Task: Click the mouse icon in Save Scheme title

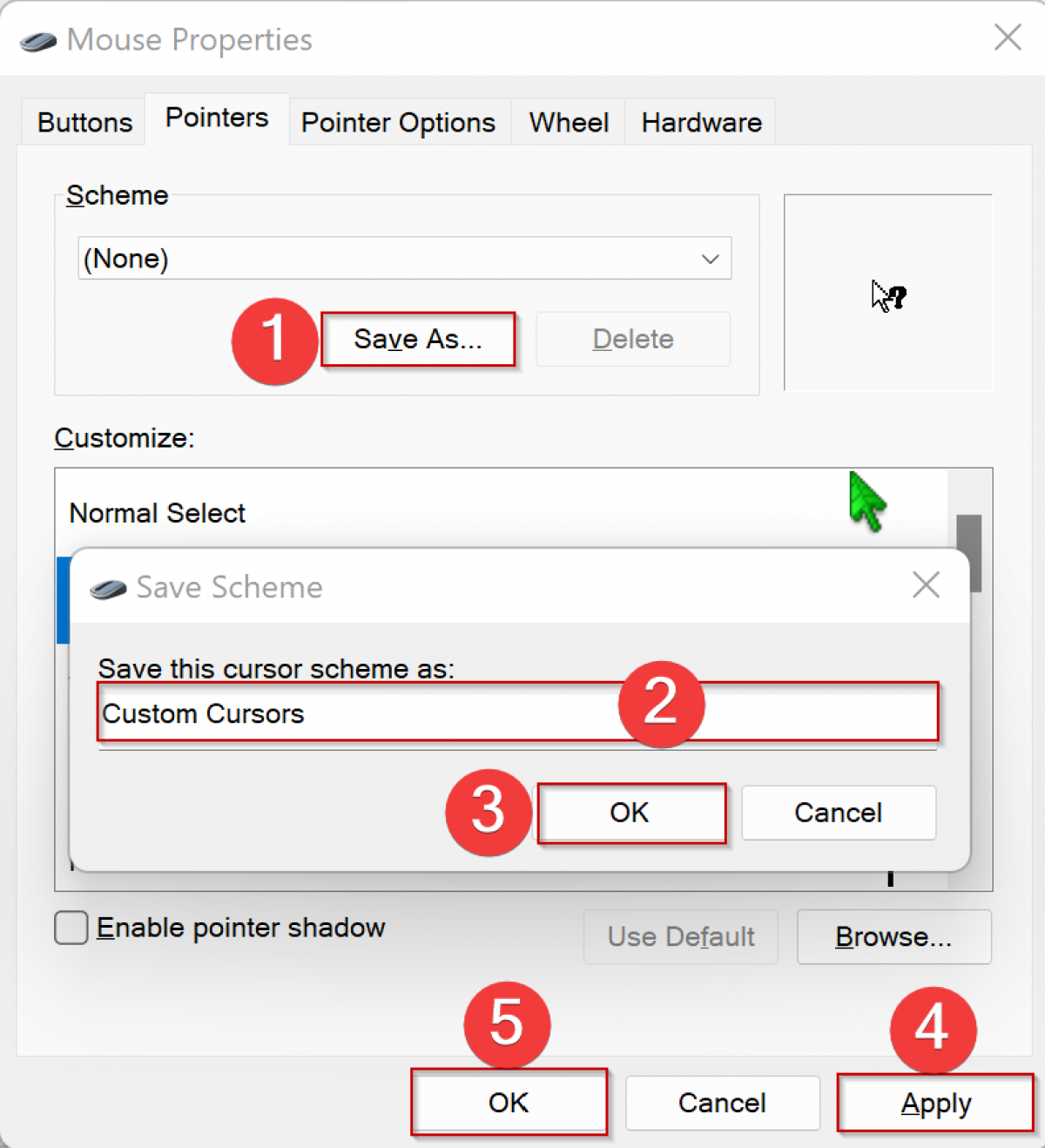Action: click(x=108, y=589)
